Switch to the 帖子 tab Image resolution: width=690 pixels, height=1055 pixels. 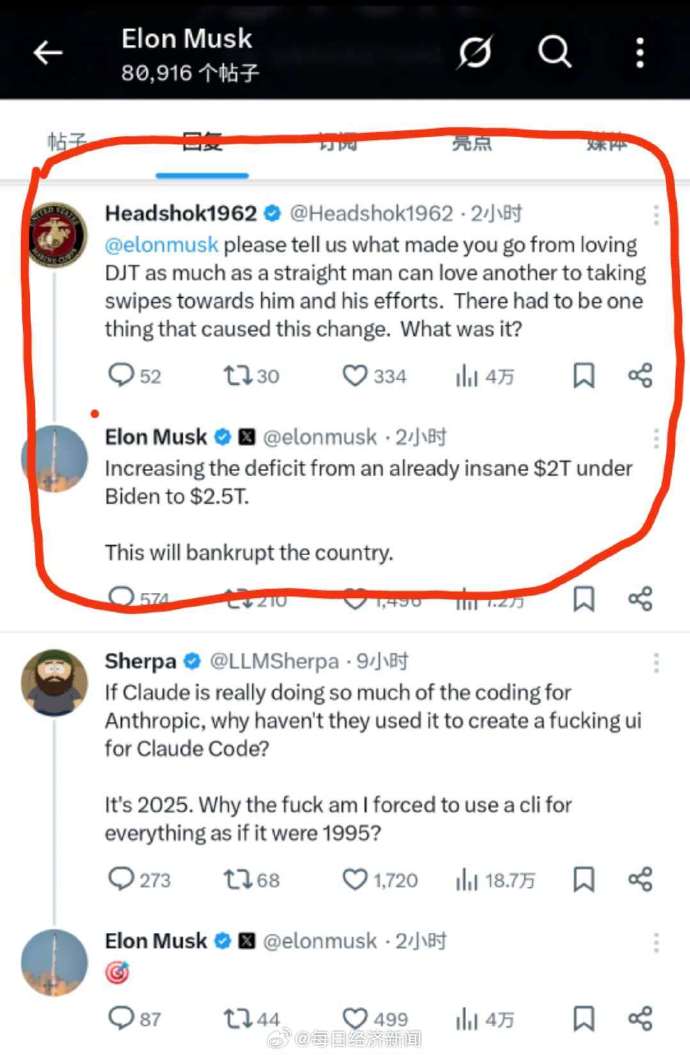point(67,142)
